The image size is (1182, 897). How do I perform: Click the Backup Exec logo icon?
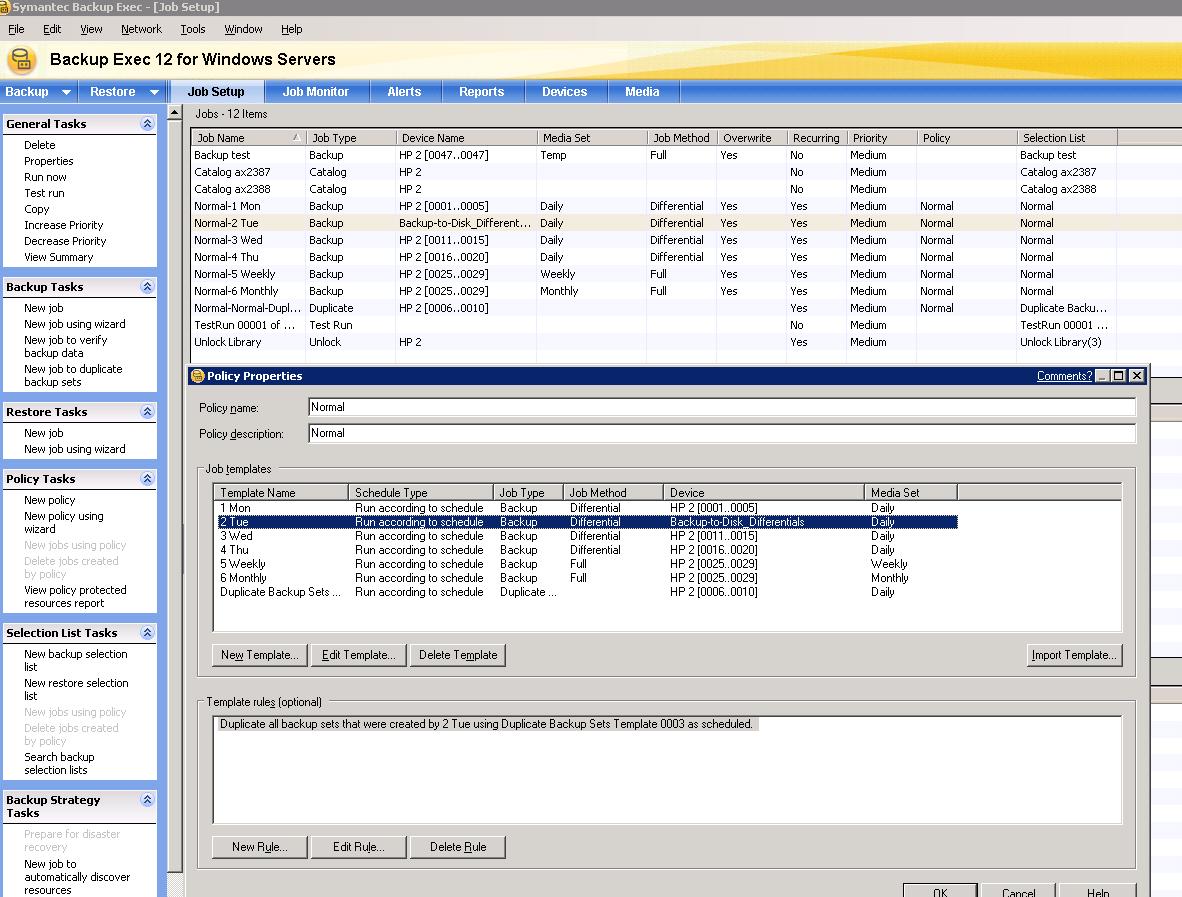tap(22, 60)
